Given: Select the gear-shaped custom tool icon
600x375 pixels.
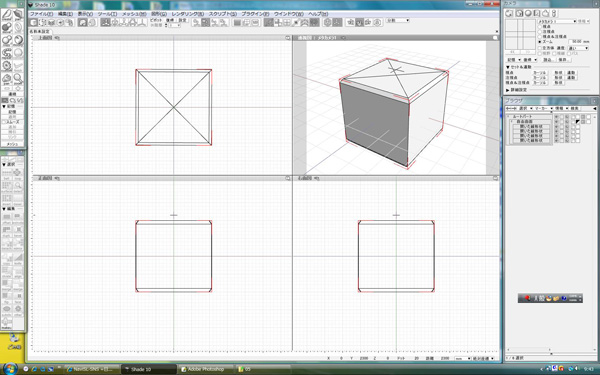Looking at the screenshot, I should pyautogui.click(x=7, y=66).
